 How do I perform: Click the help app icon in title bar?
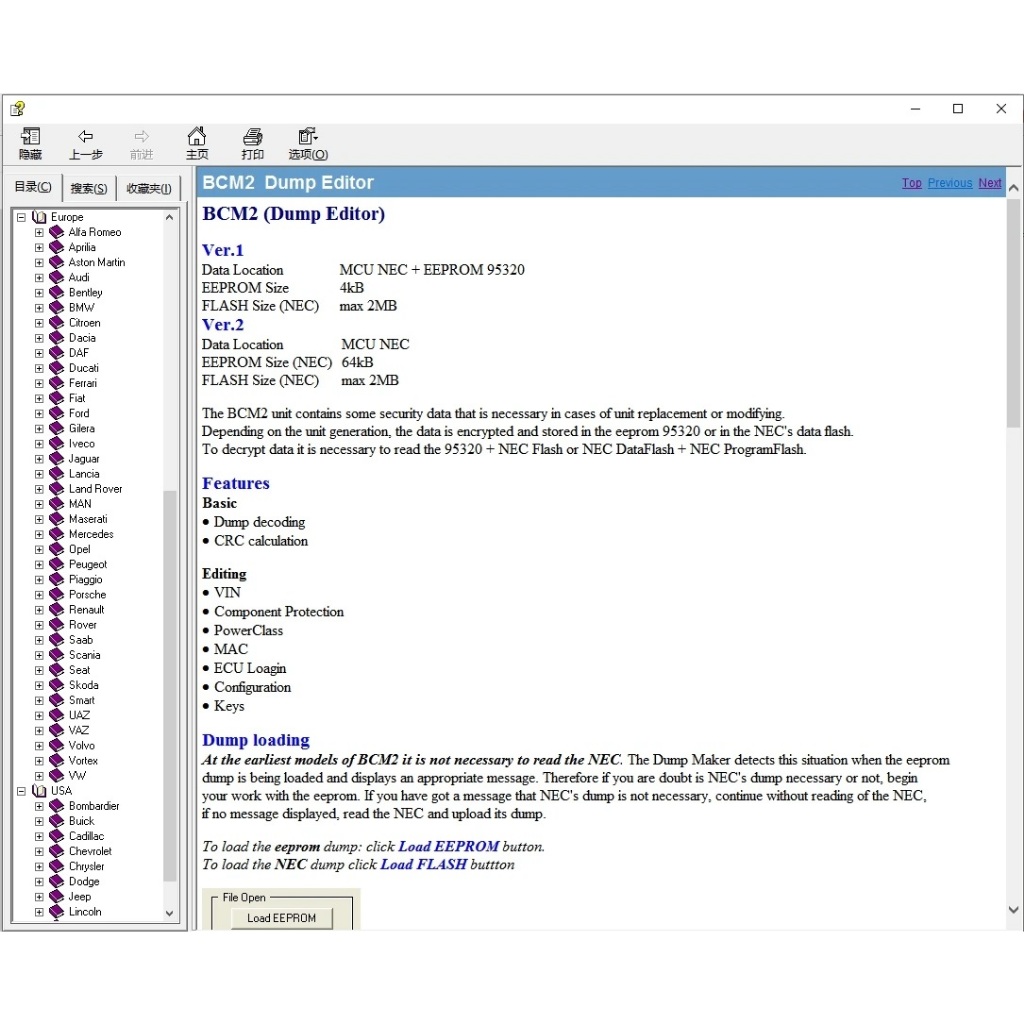coord(17,109)
